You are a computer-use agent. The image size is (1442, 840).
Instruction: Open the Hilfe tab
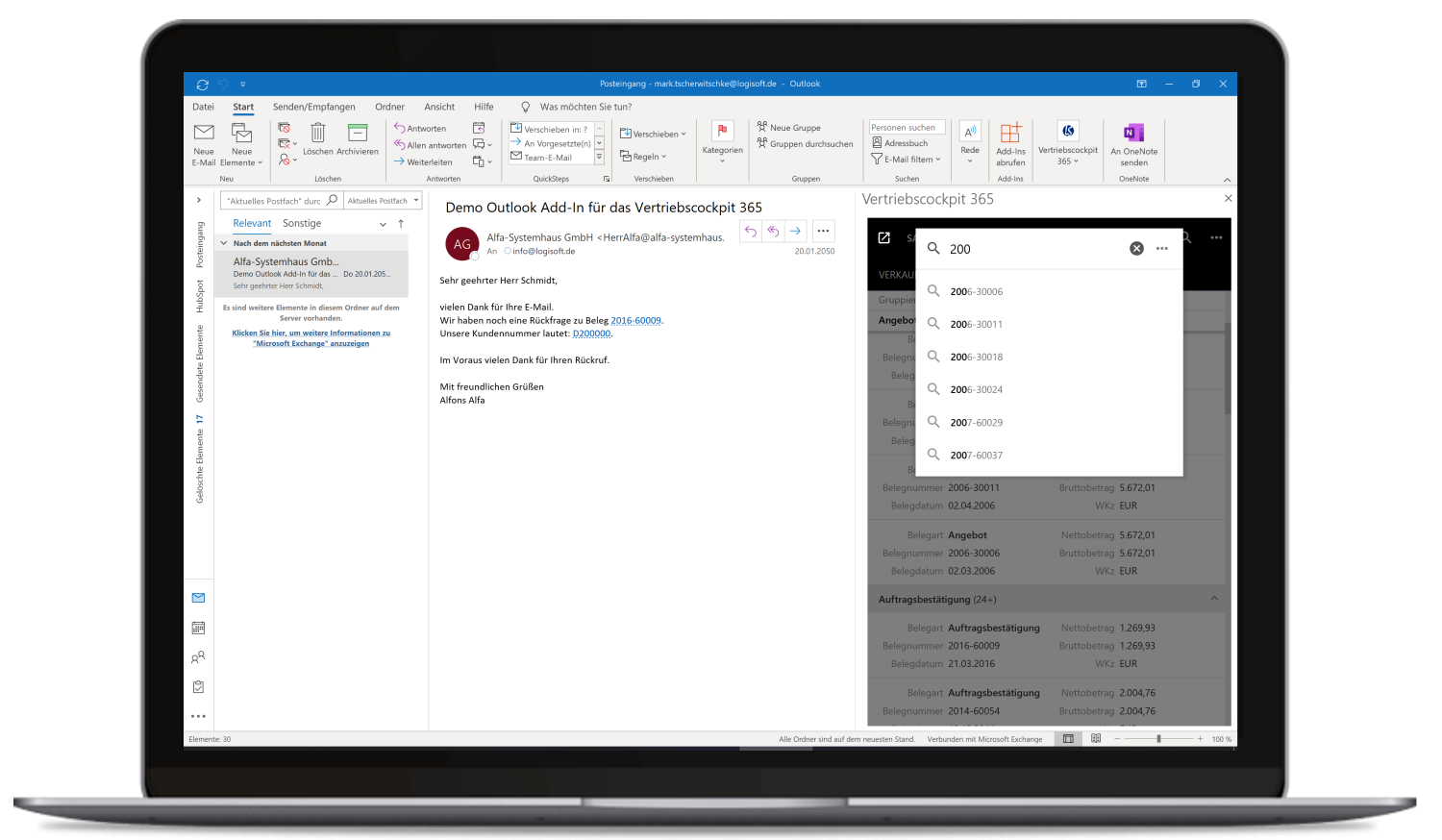click(484, 107)
